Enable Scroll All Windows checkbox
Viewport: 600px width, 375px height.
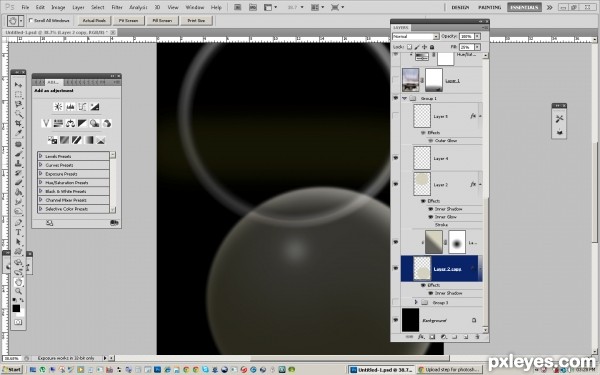point(31,20)
